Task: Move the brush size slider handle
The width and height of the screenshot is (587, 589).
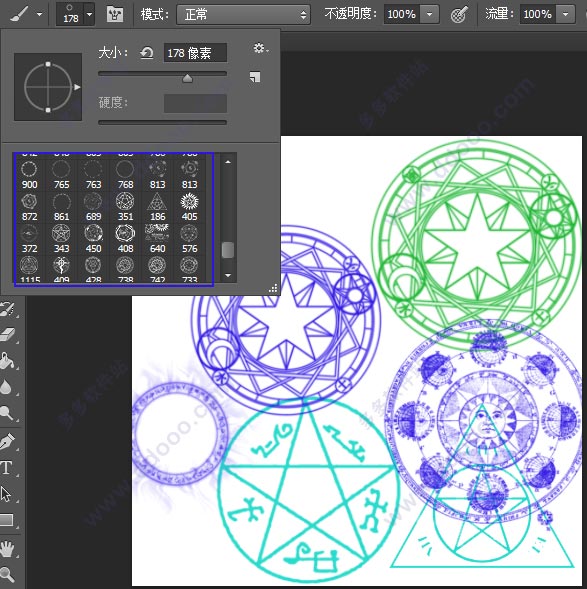Action: (187, 78)
